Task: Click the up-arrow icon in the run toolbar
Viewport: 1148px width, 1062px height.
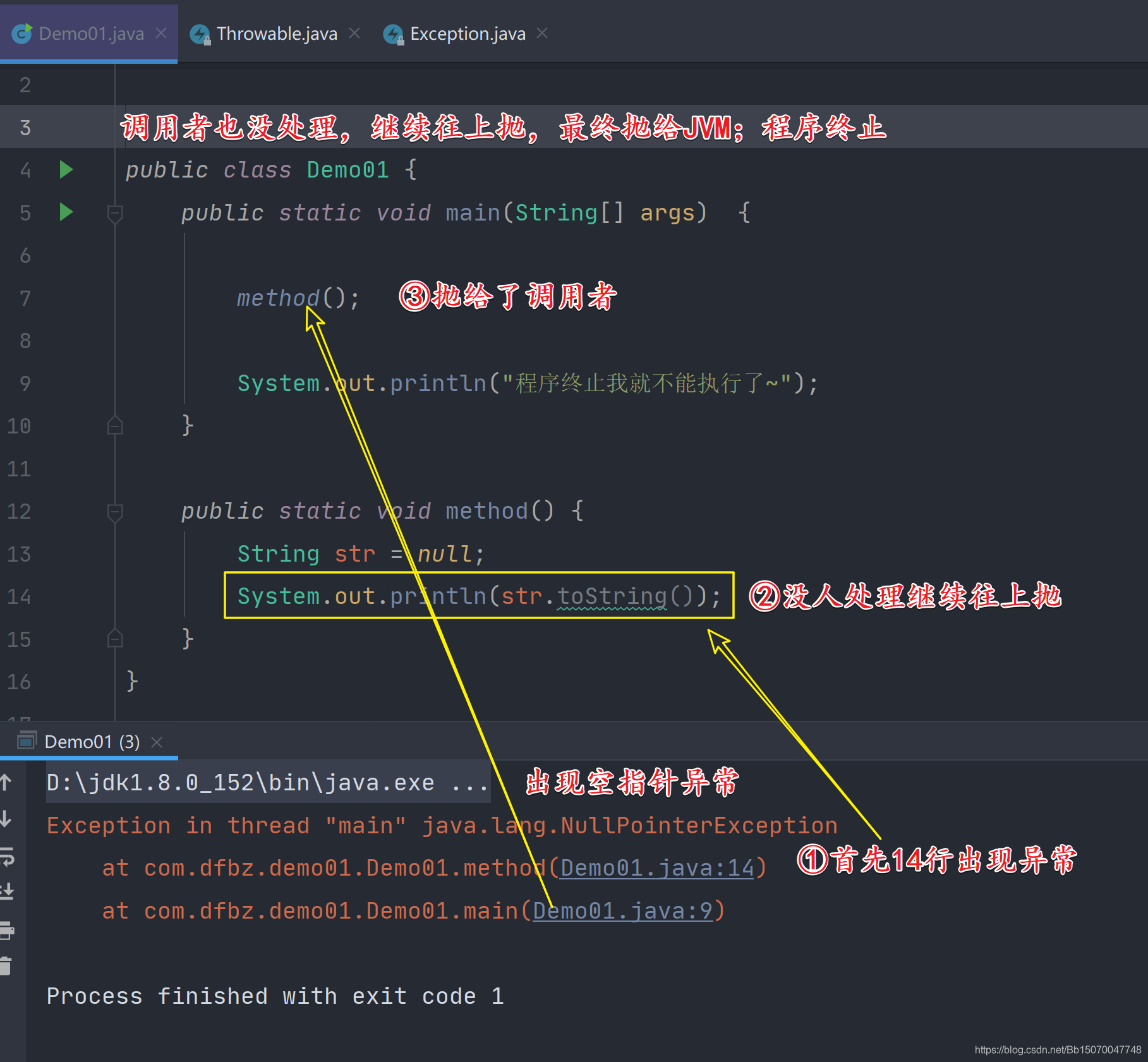Action: [6, 783]
